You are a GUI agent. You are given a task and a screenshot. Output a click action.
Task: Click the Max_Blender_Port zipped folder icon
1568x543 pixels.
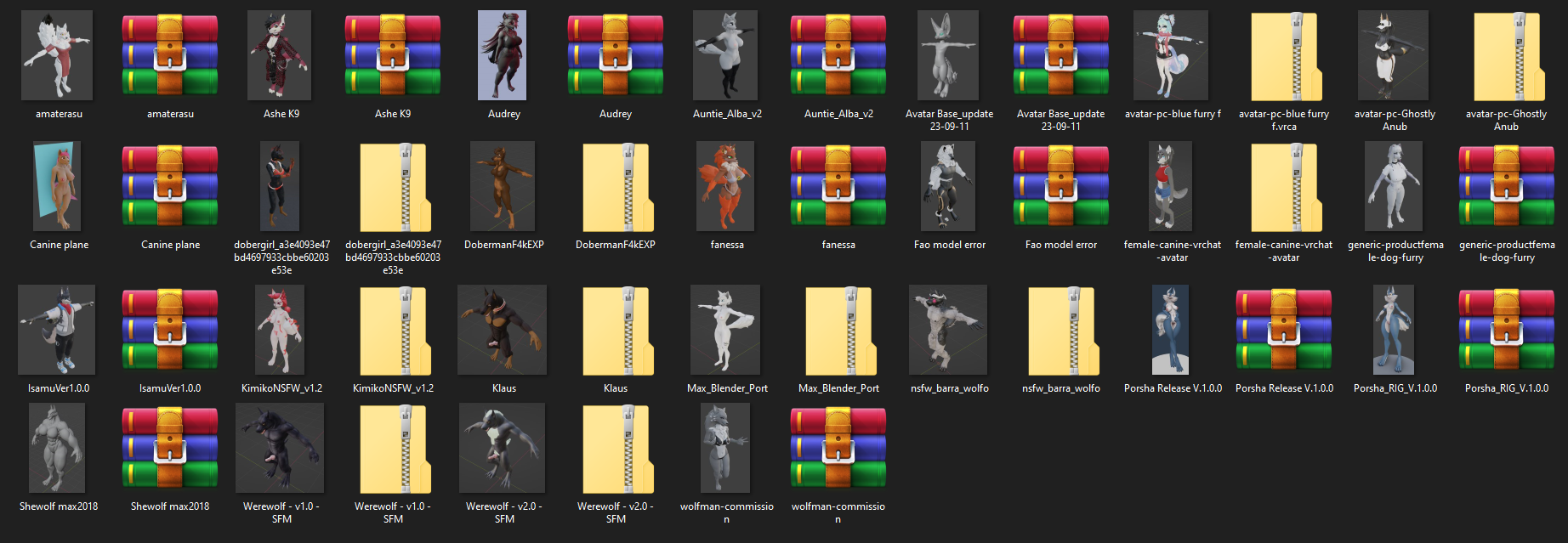coord(842,331)
